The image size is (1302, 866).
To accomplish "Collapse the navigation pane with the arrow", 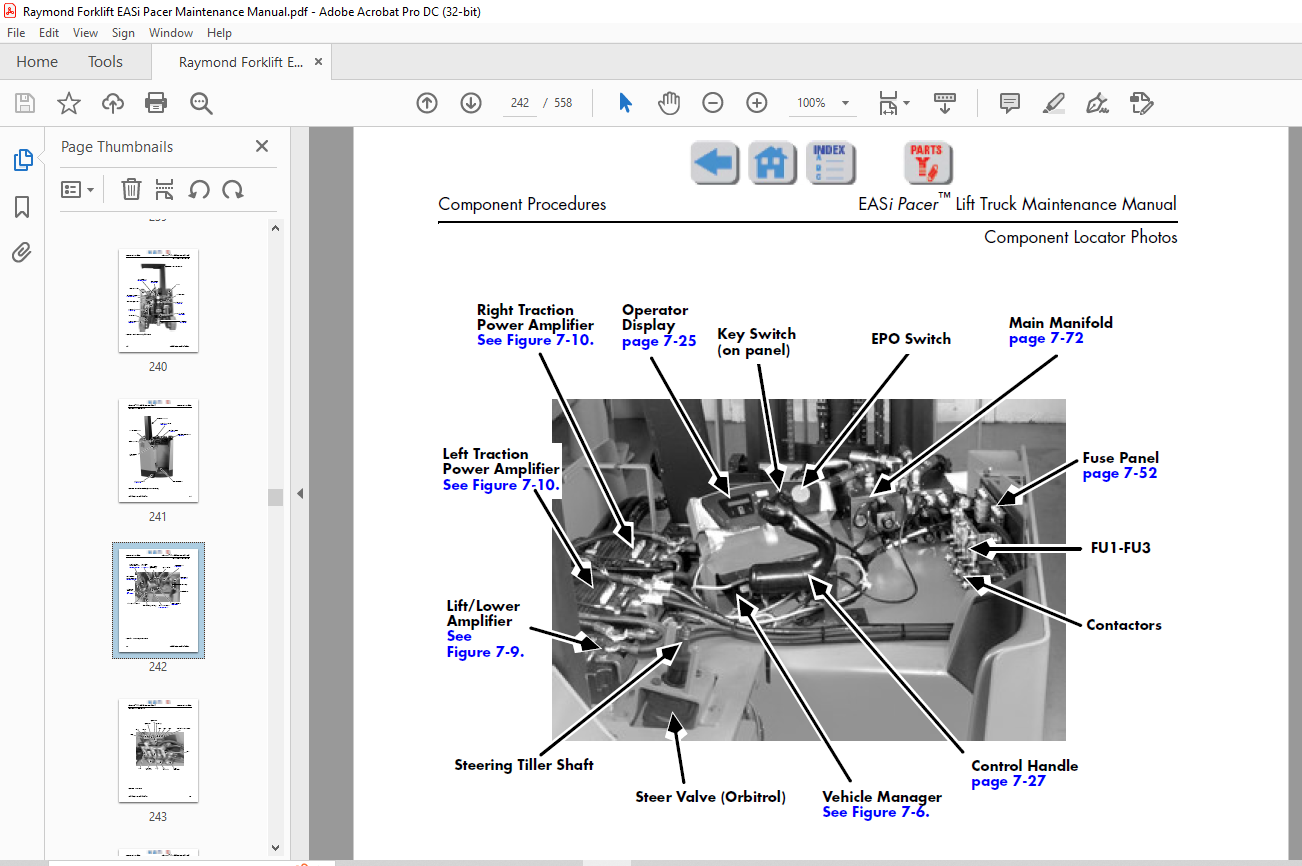I will pos(299,494).
